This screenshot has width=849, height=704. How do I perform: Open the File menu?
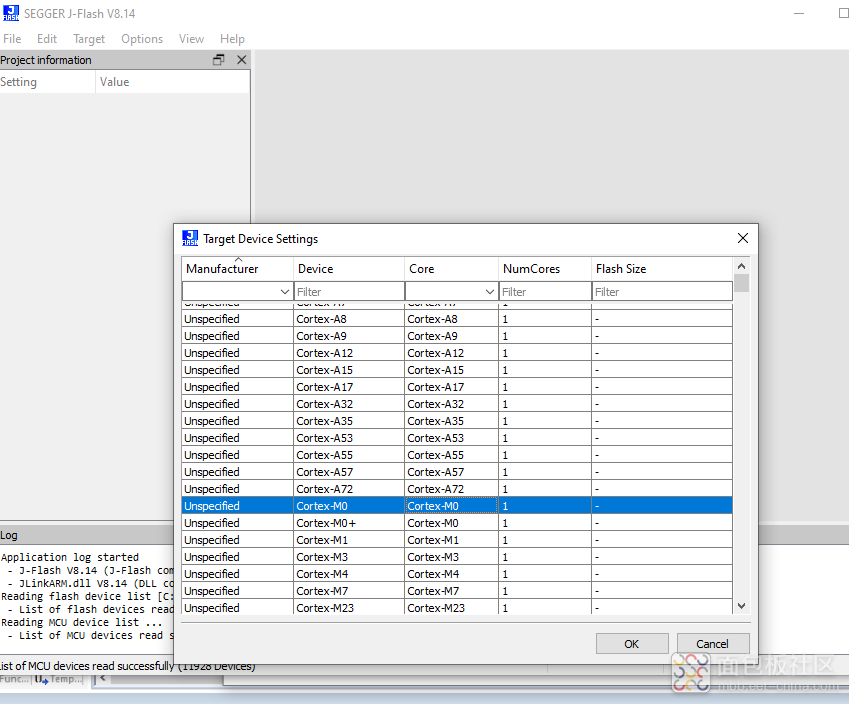[x=12, y=39]
